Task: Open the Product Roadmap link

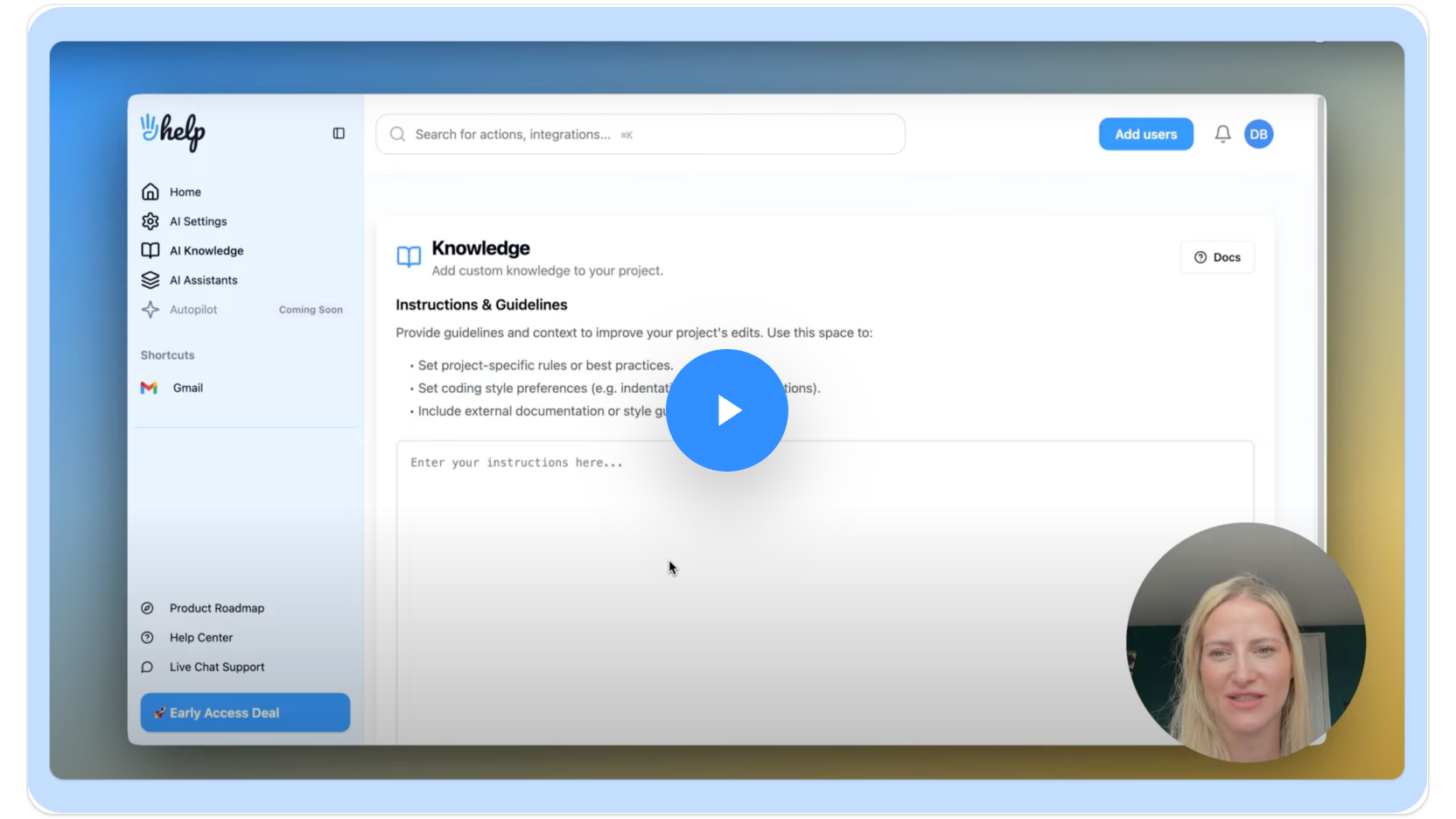Action: click(217, 608)
